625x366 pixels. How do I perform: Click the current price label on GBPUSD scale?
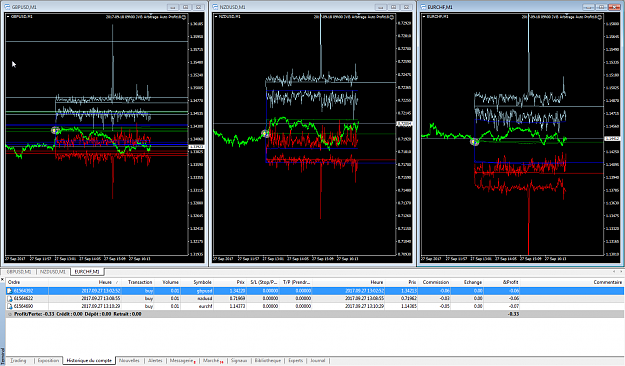(x=197, y=147)
